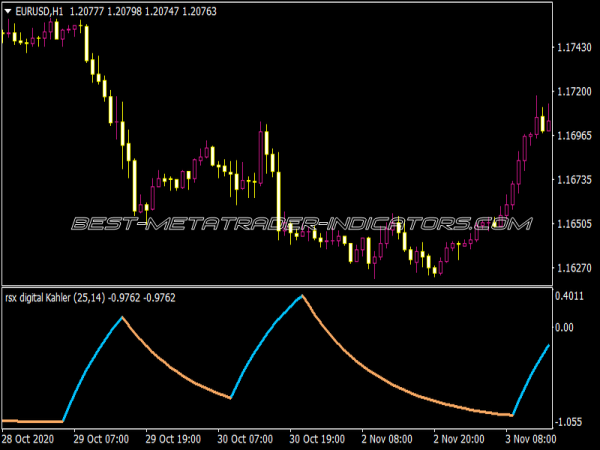
Task: Click the -1.055 indicator scale value
Action: tap(571, 422)
